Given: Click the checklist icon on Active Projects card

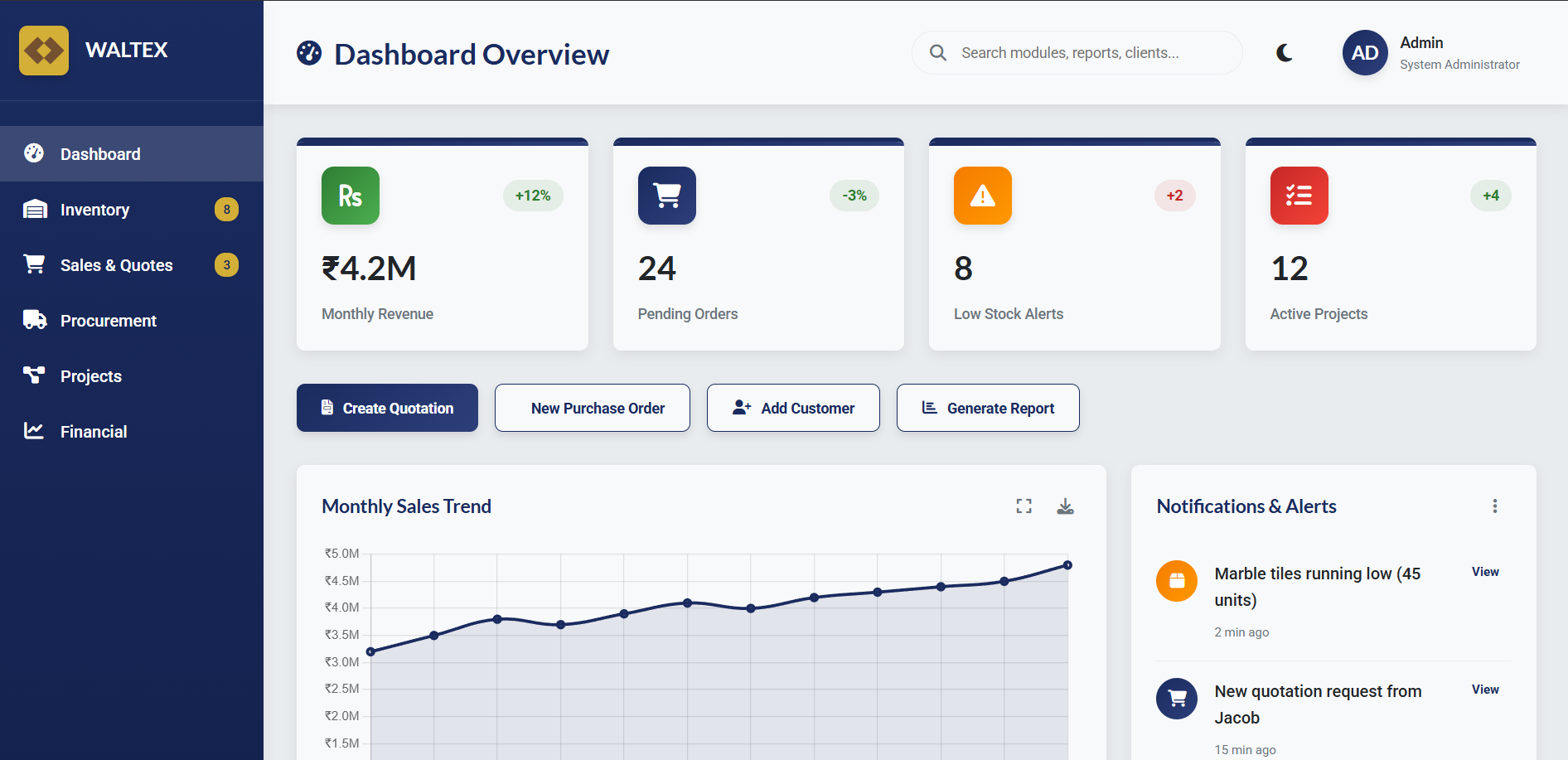Looking at the screenshot, I should click(1299, 196).
